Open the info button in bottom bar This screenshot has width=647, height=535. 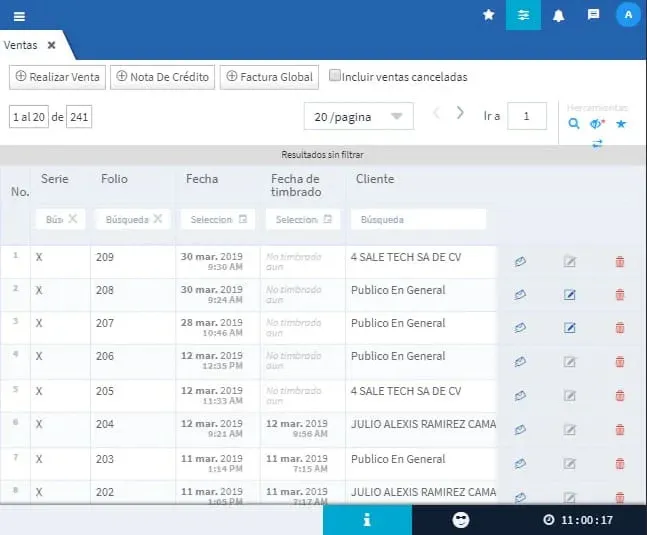point(367,520)
